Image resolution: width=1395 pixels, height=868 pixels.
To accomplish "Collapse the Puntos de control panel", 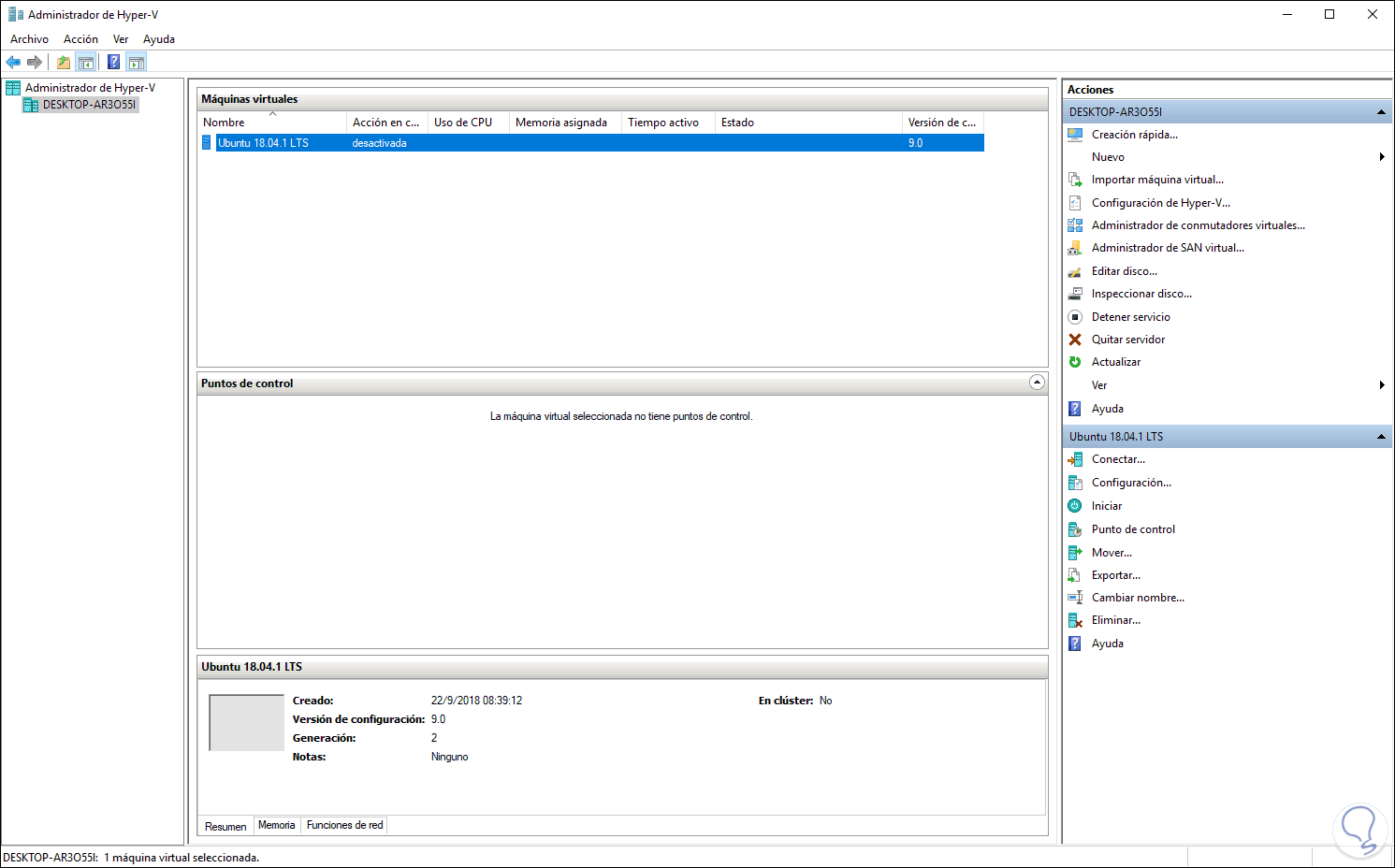I will 1037,383.
